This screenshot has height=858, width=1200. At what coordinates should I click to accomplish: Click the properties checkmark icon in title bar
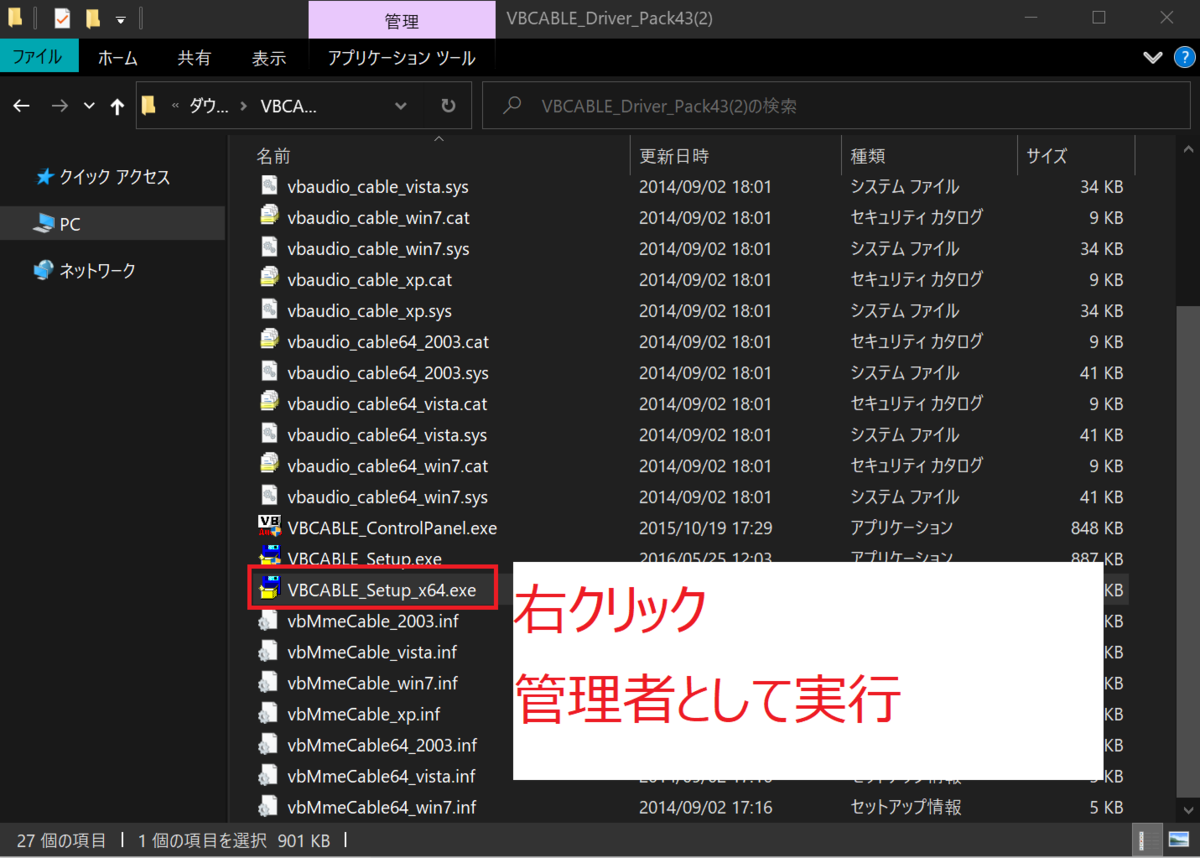point(62,18)
